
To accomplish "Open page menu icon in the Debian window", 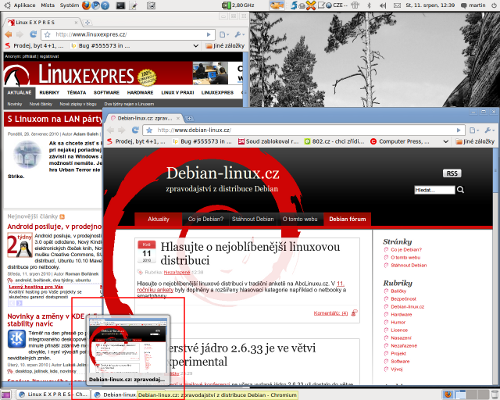I will click(x=474, y=130).
